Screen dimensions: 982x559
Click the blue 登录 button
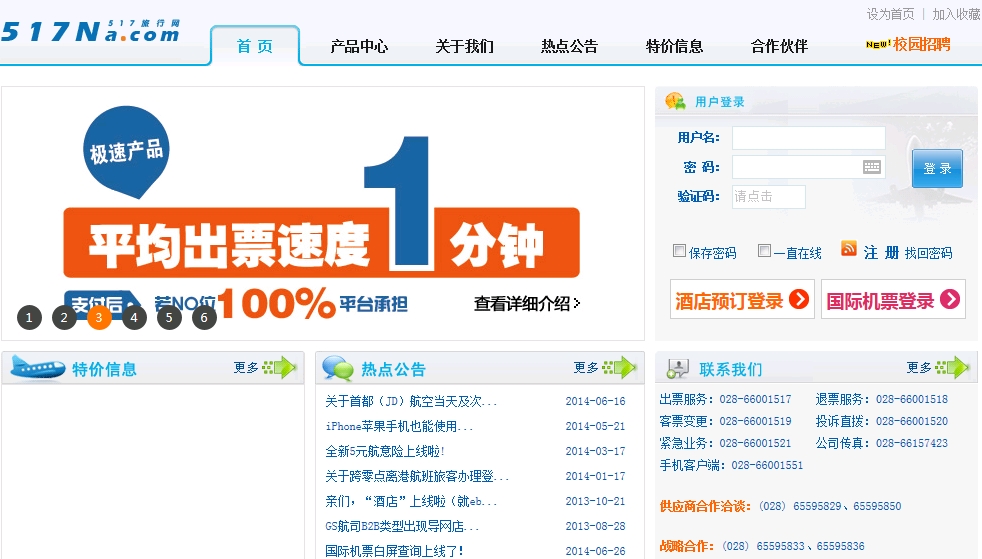point(937,168)
